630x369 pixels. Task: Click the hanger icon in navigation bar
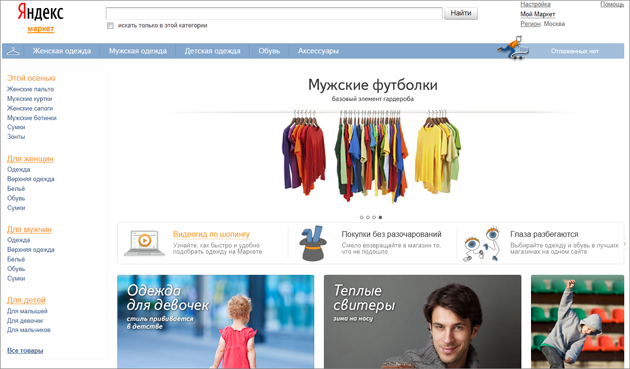click(x=13, y=51)
